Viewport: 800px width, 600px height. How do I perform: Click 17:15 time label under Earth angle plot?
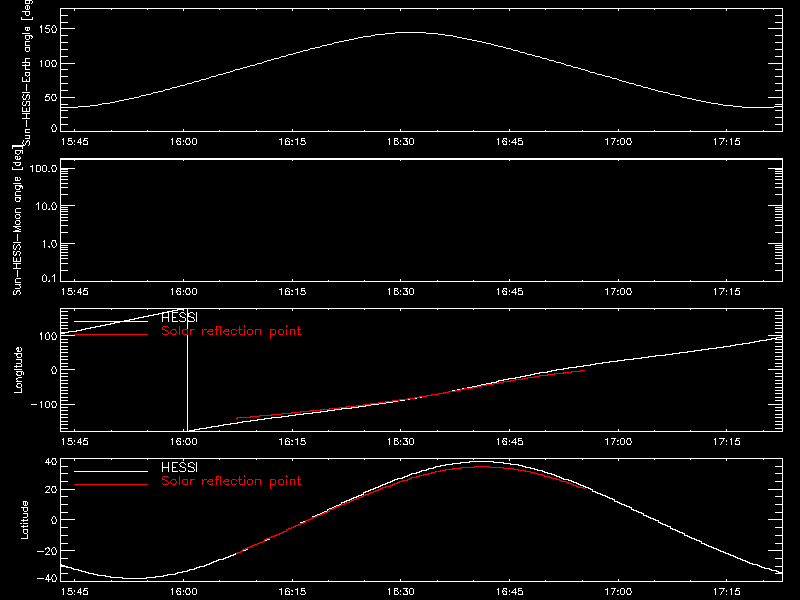click(x=727, y=142)
